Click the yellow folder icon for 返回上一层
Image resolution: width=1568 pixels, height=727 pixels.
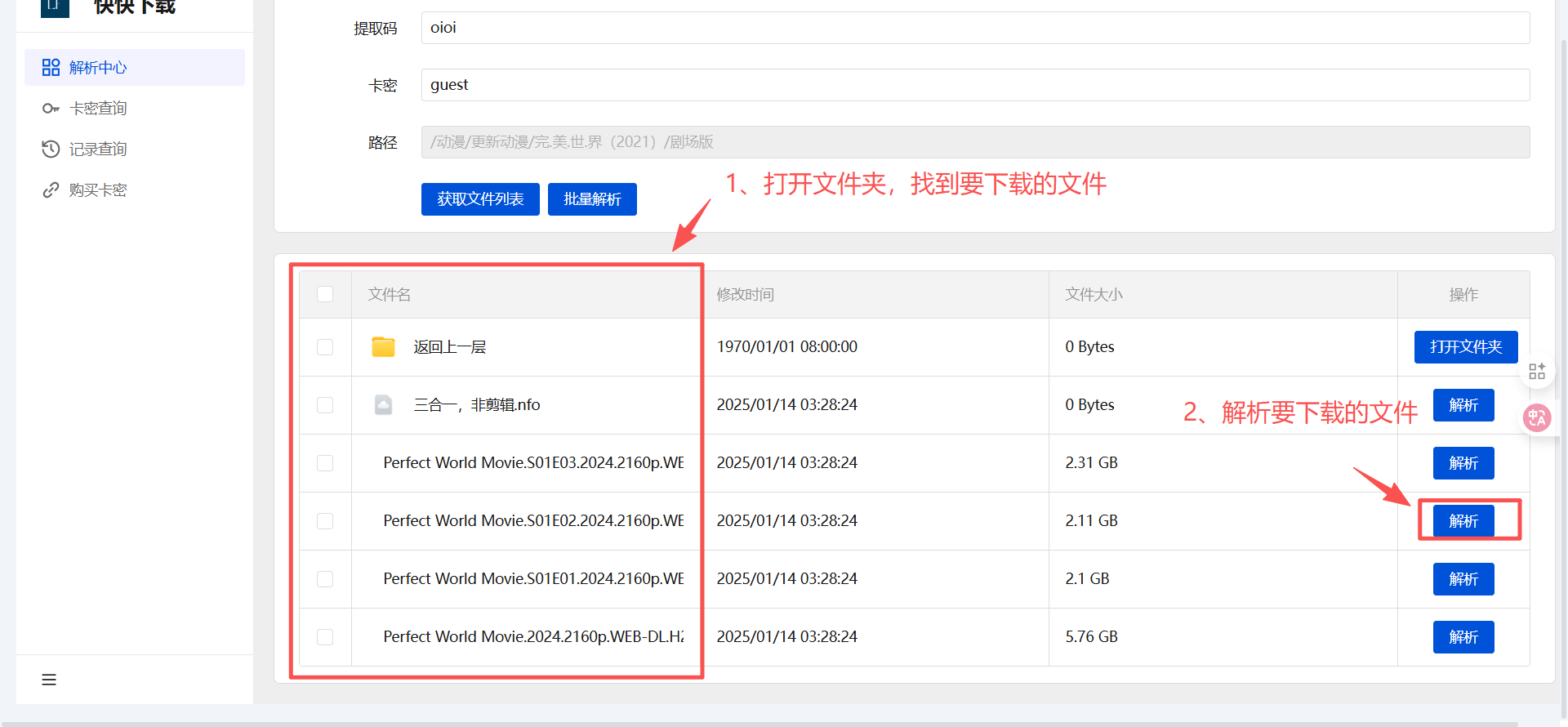click(x=383, y=347)
